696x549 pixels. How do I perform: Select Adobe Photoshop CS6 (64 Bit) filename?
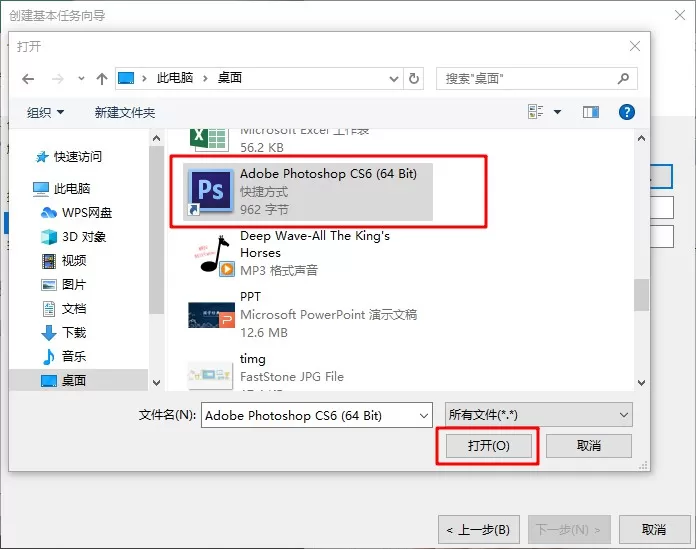(x=328, y=174)
